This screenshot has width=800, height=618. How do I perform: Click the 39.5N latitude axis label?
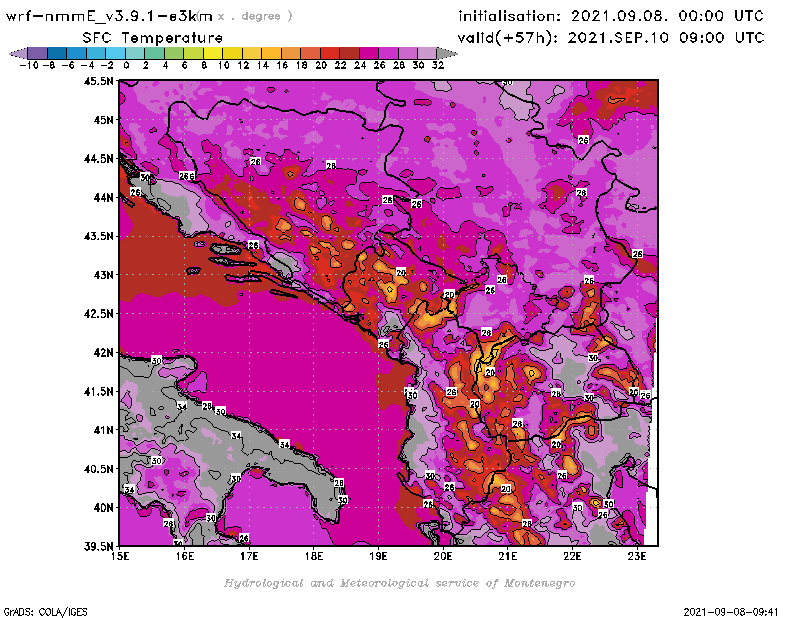99,546
